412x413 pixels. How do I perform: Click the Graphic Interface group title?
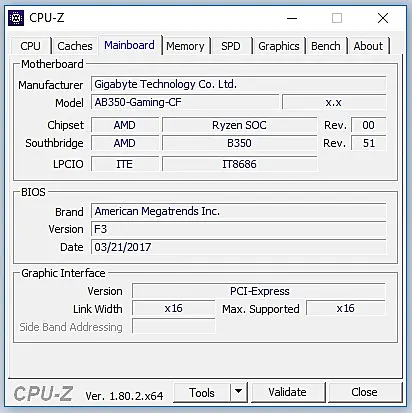pos(63,273)
